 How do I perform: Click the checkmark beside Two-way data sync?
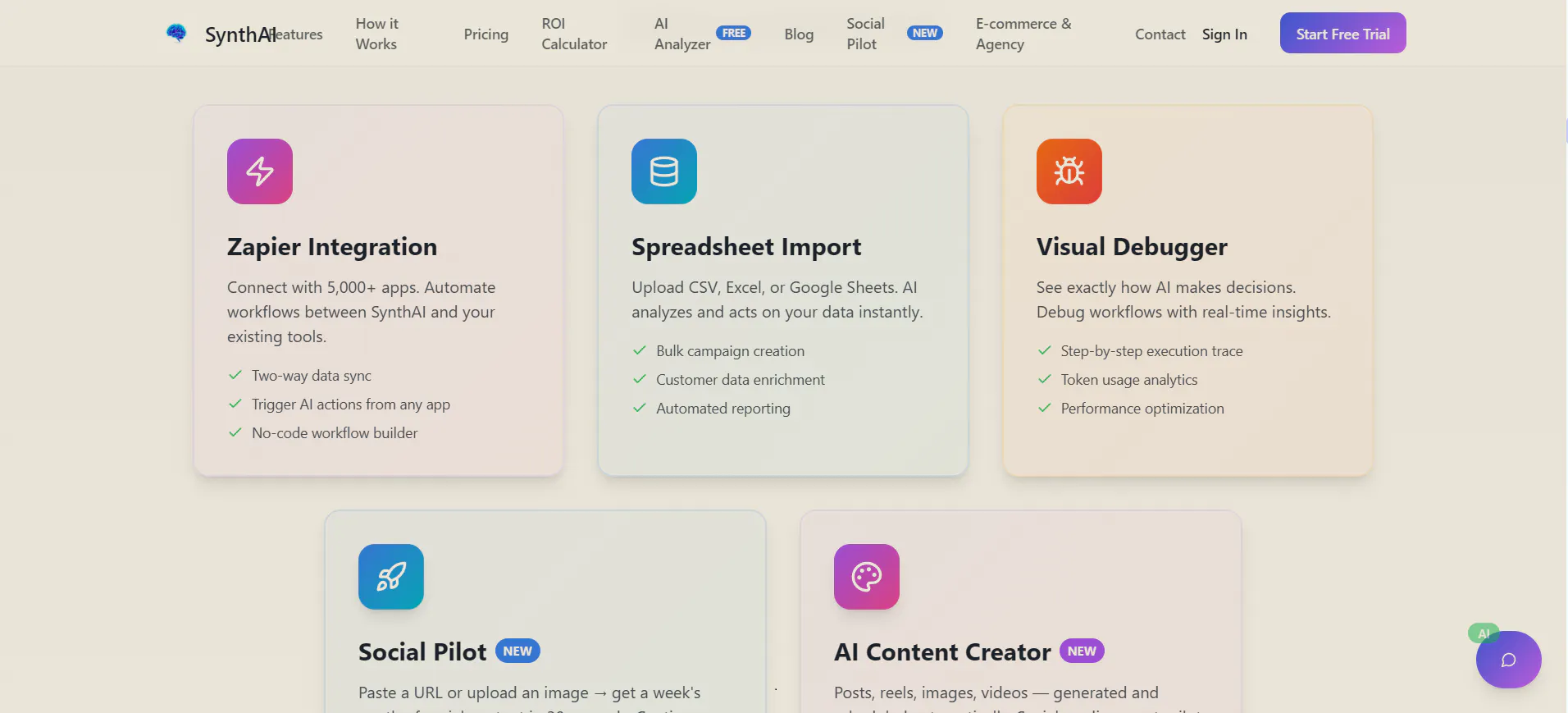tap(235, 375)
